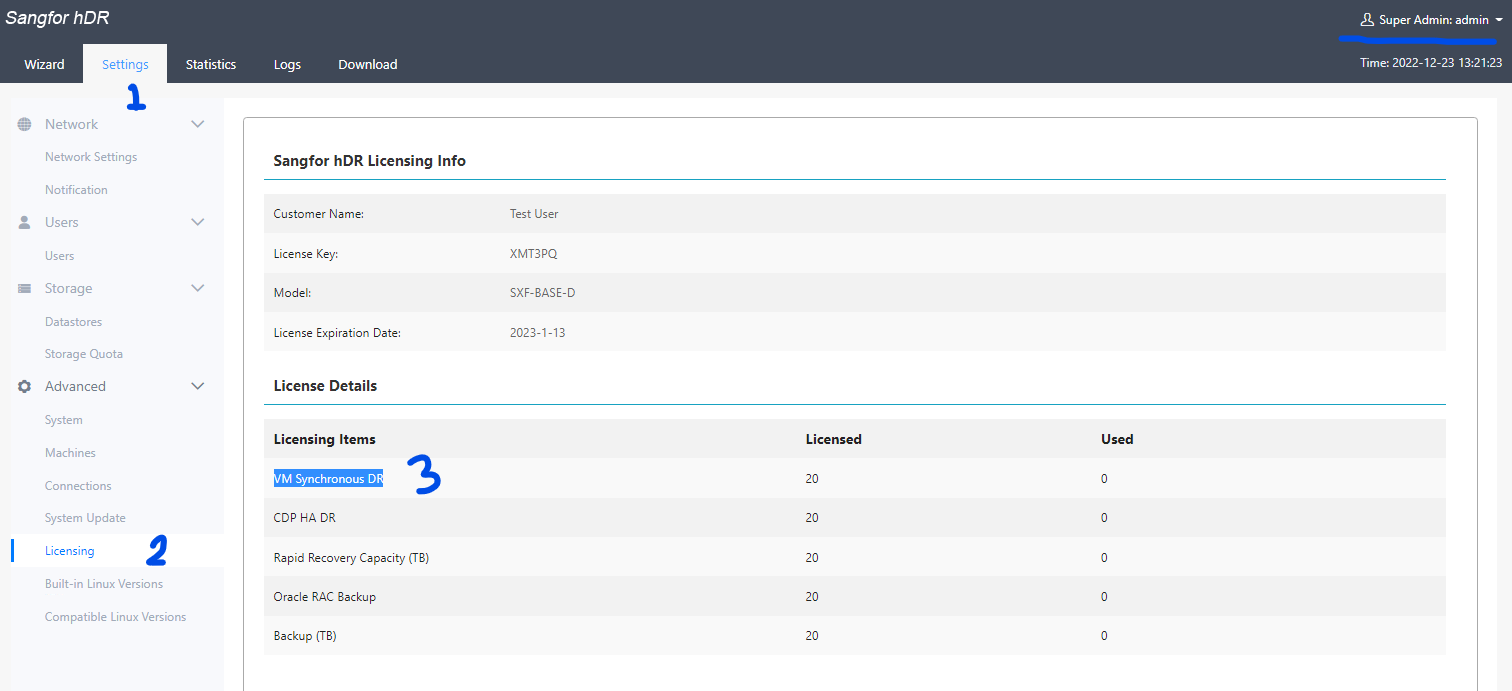Open the Download tab
This screenshot has width=1512, height=691.
click(x=367, y=64)
